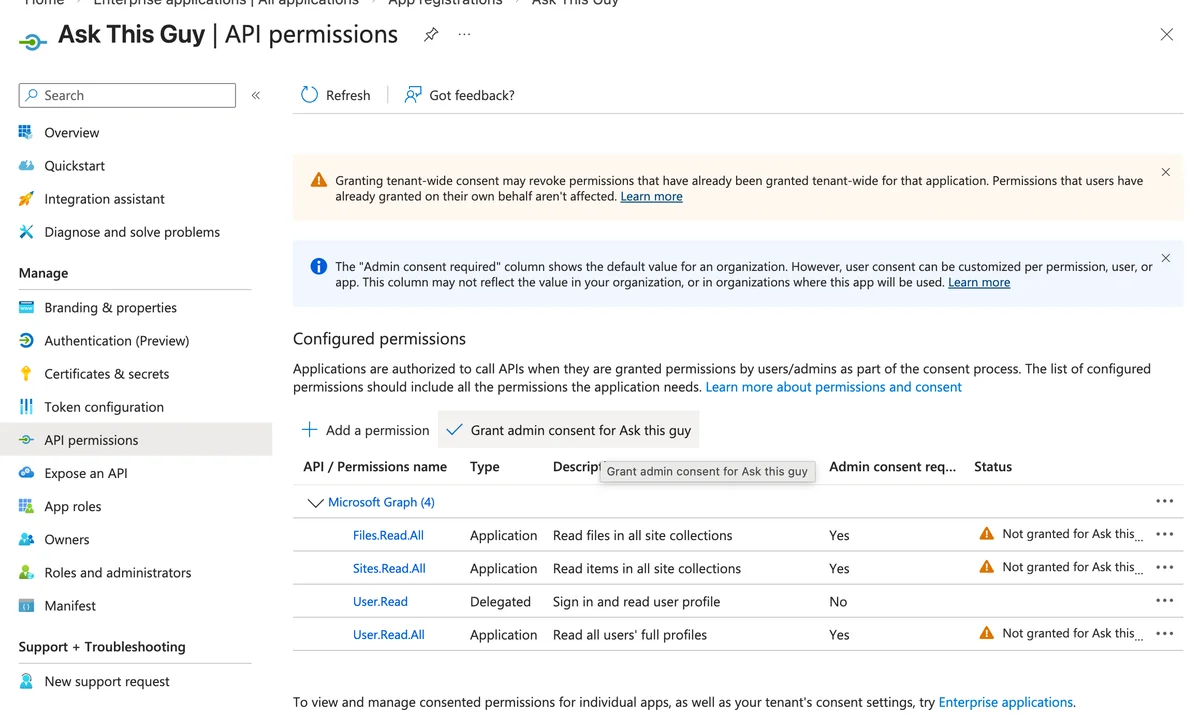Focus the sidebar Search field
This screenshot has width=1200, height=722.
(127, 95)
